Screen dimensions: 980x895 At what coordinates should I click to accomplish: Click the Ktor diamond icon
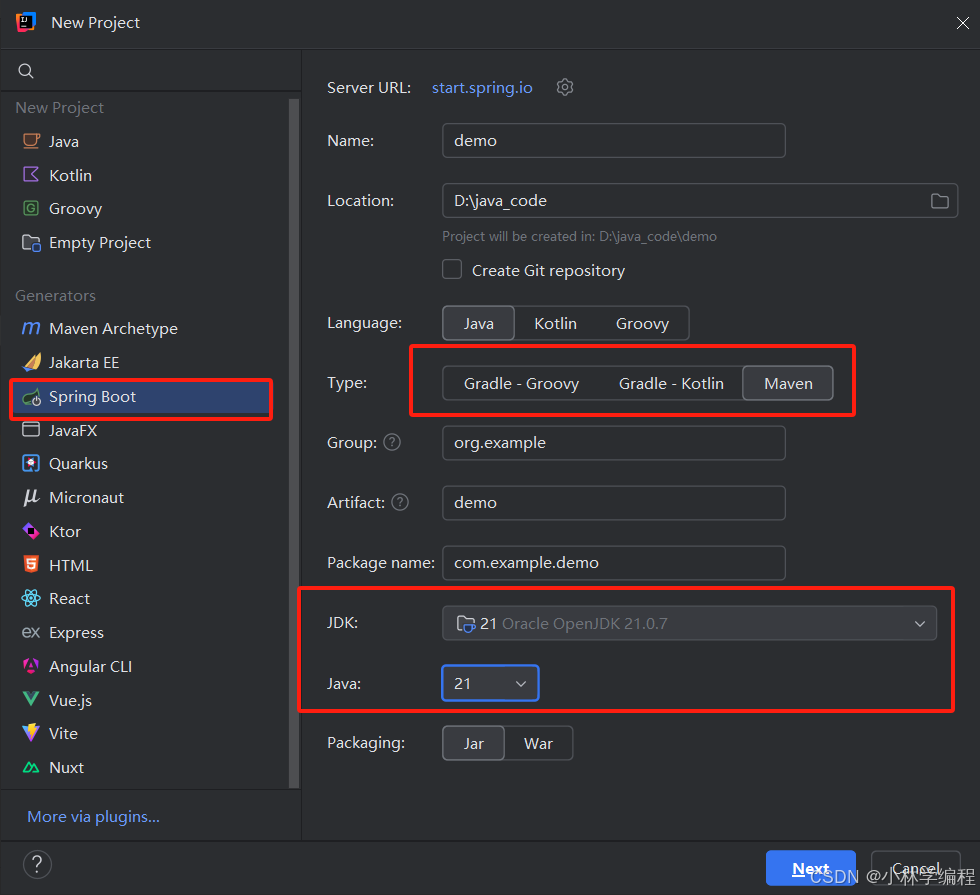coord(31,531)
